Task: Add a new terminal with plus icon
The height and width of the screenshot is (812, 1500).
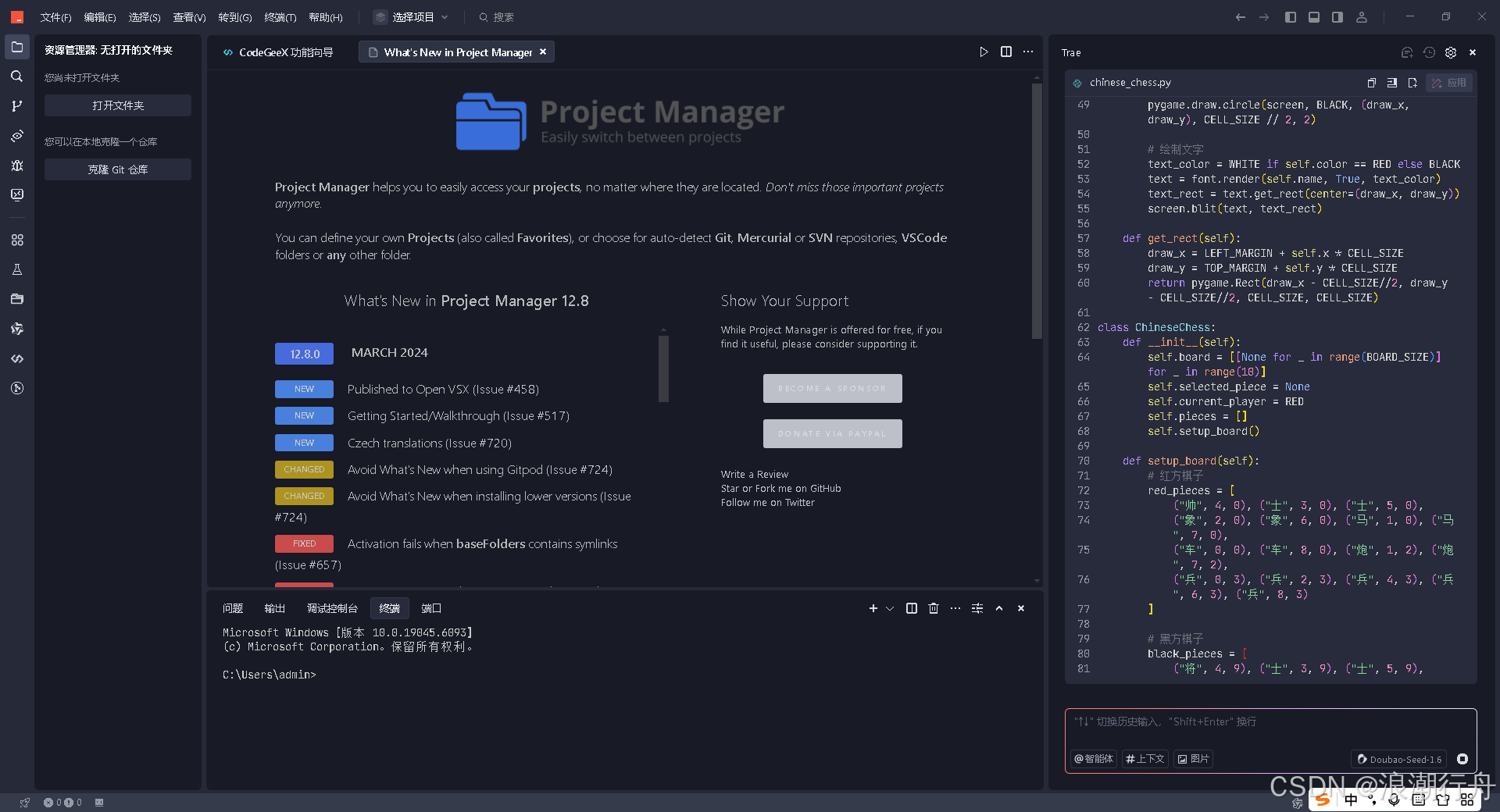Action: tap(873, 608)
